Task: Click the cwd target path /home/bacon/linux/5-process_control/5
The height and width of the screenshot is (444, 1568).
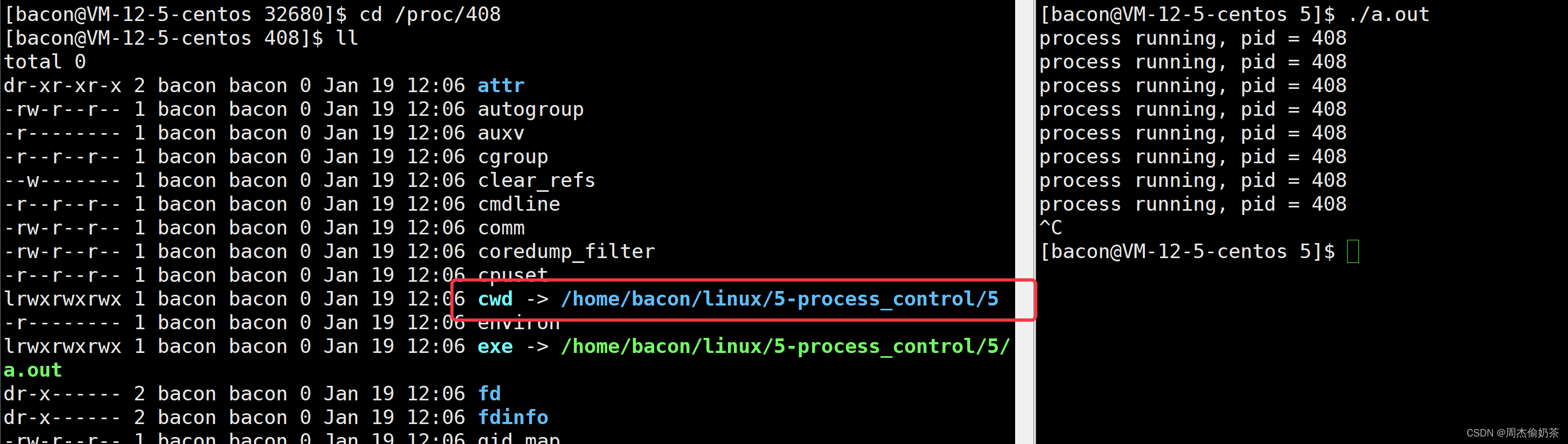Action: pos(780,299)
